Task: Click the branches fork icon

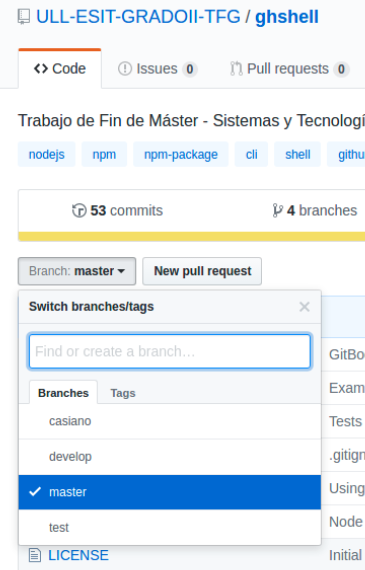Action: 277,210
